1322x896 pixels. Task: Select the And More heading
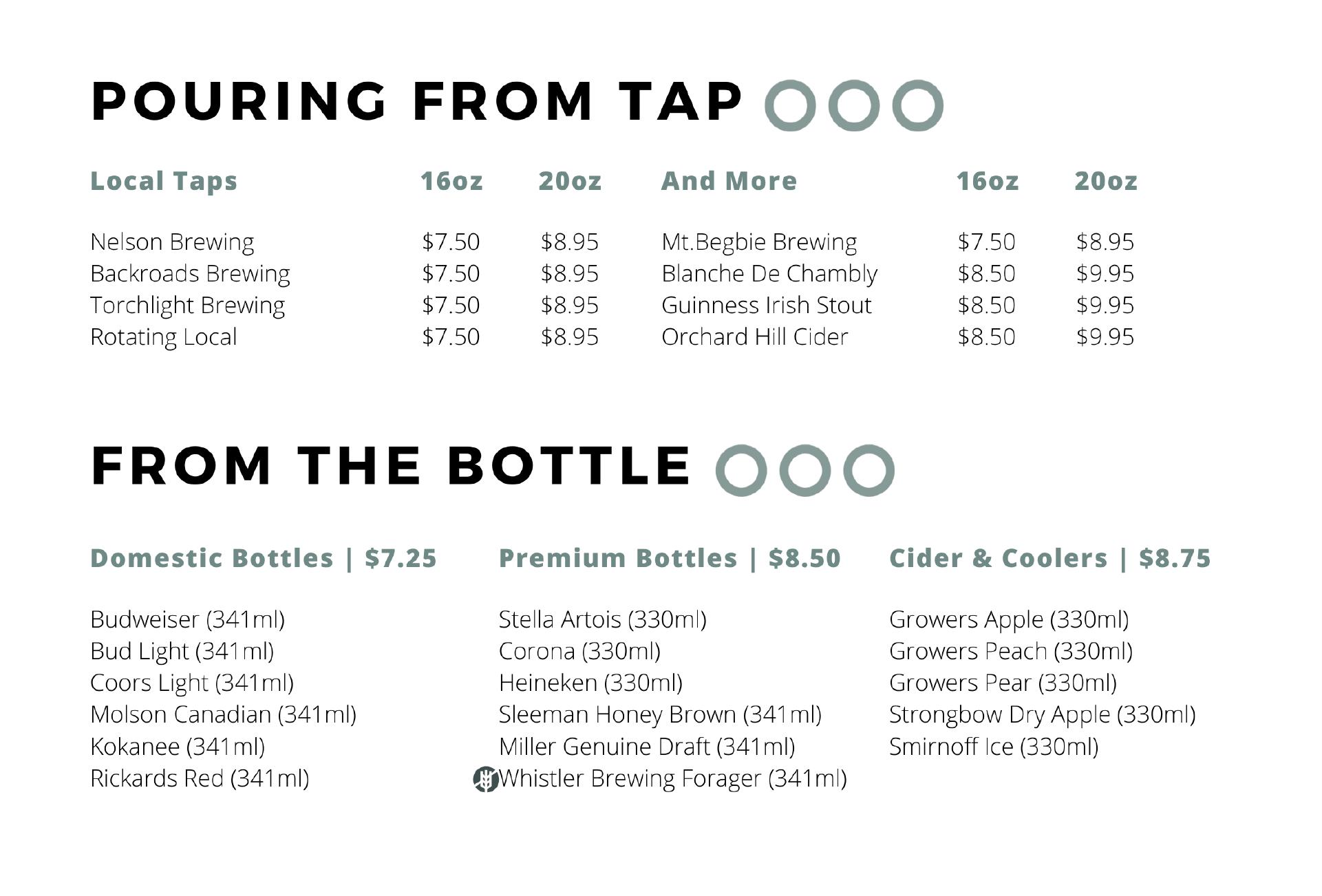729,181
